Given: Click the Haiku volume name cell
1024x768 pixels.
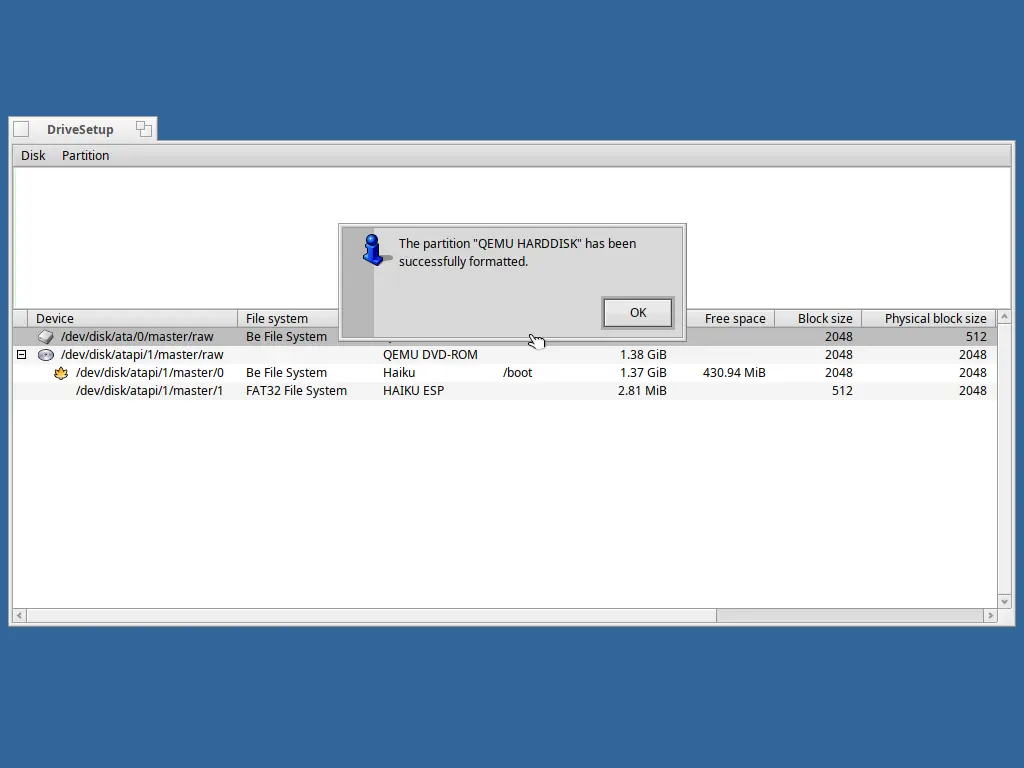Looking at the screenshot, I should (x=399, y=373).
